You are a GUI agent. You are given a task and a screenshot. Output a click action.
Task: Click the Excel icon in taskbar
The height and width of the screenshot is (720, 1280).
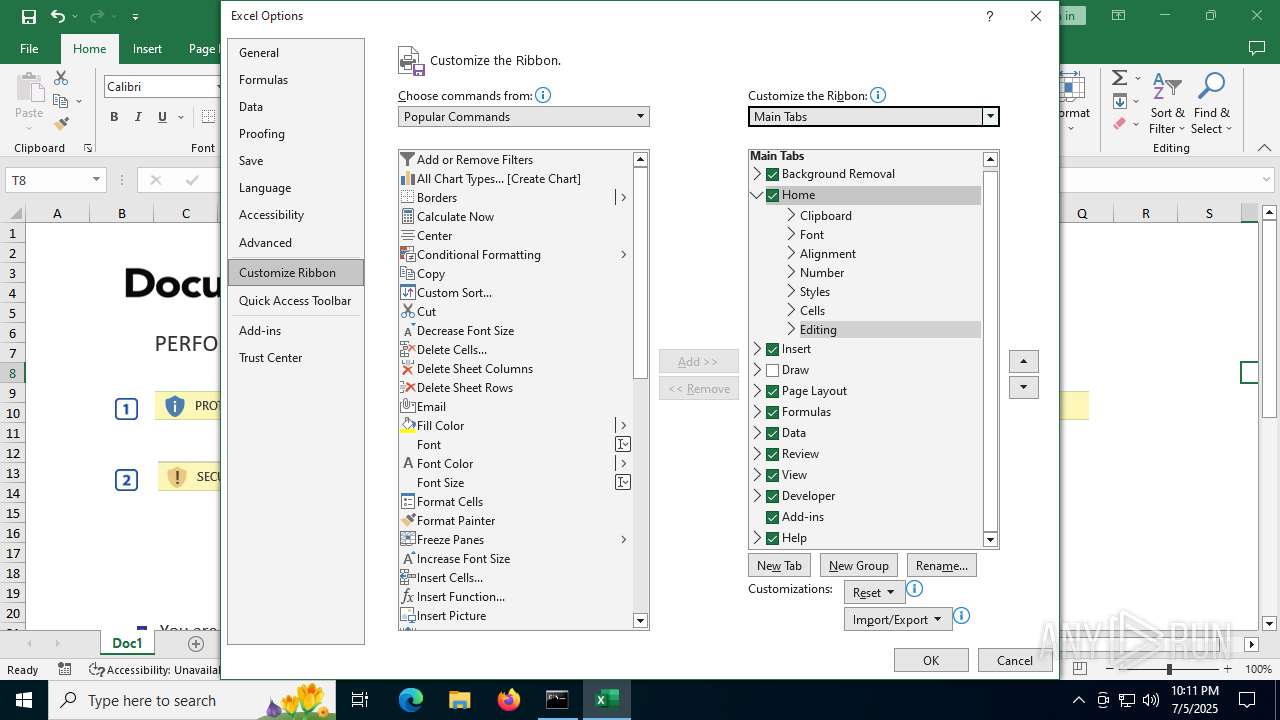[x=606, y=700]
